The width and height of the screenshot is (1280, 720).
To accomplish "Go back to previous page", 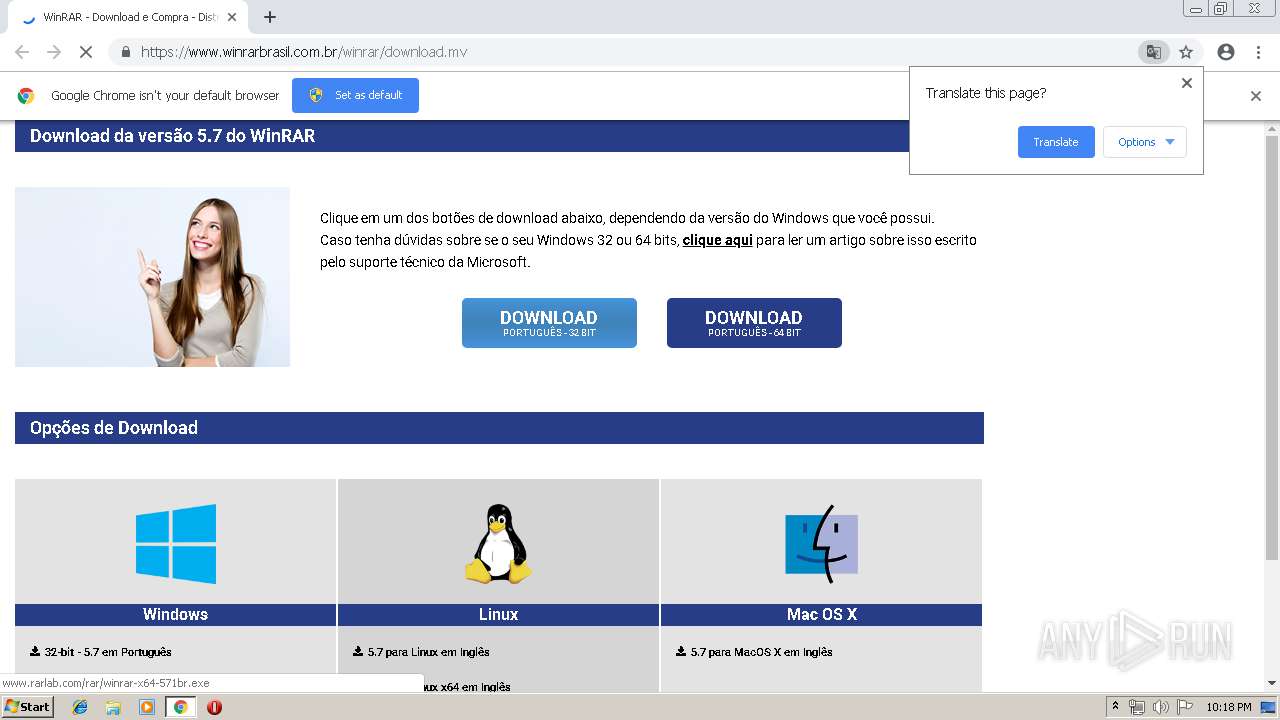I will click(22, 52).
